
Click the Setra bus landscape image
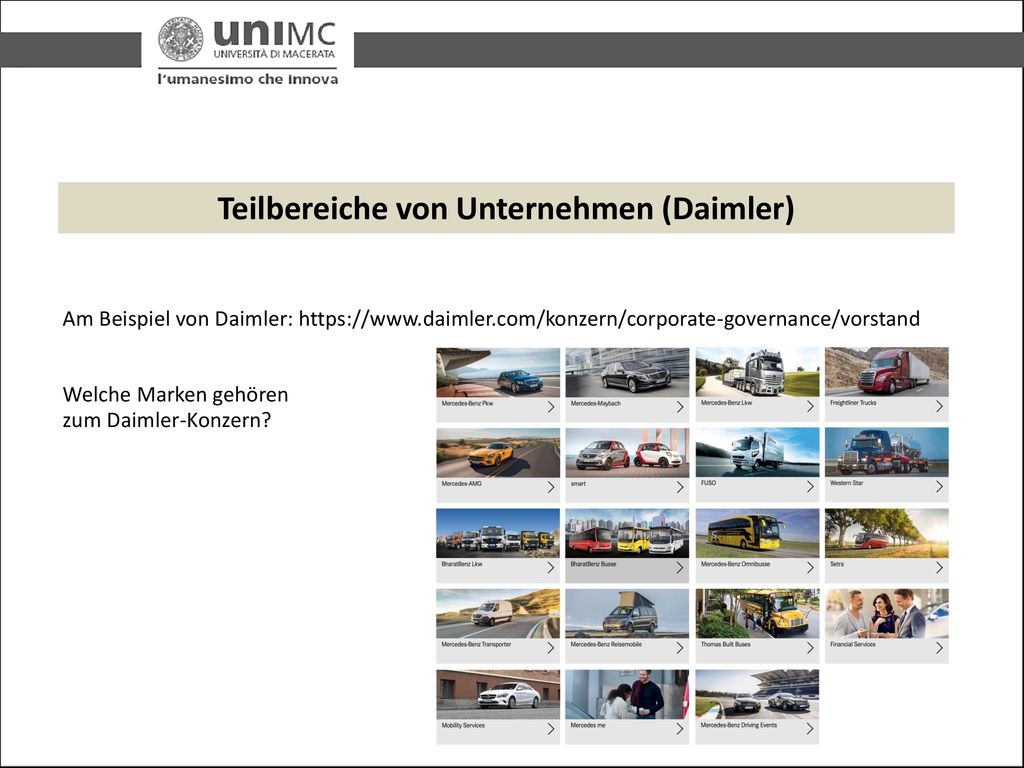pyautogui.click(x=887, y=533)
